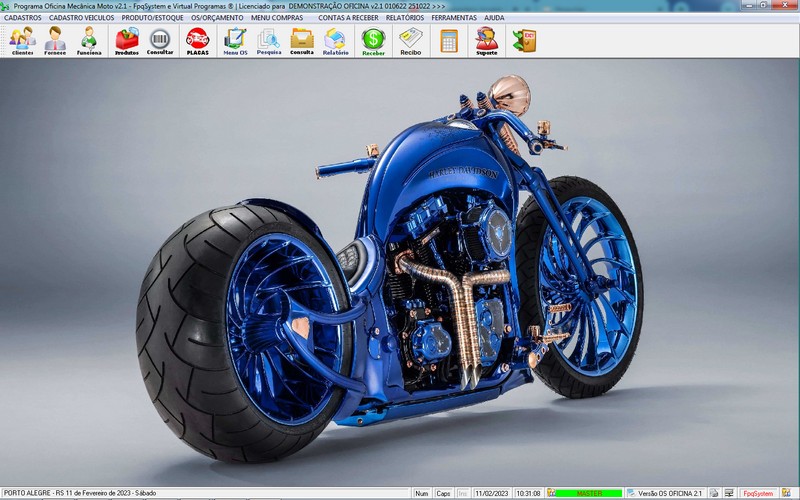Open the Clientes toolbar icon
800x500 pixels.
[22, 41]
